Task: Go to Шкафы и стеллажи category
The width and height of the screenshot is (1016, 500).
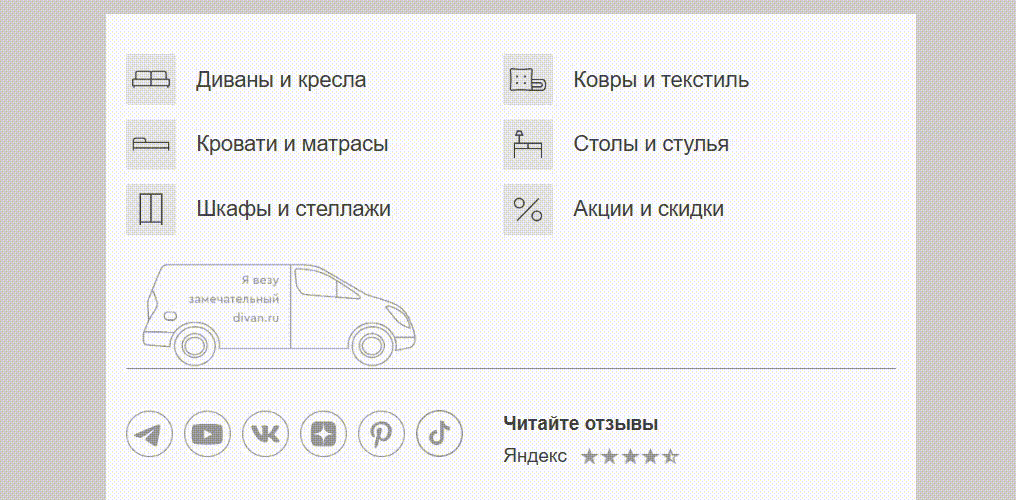Action: click(294, 209)
